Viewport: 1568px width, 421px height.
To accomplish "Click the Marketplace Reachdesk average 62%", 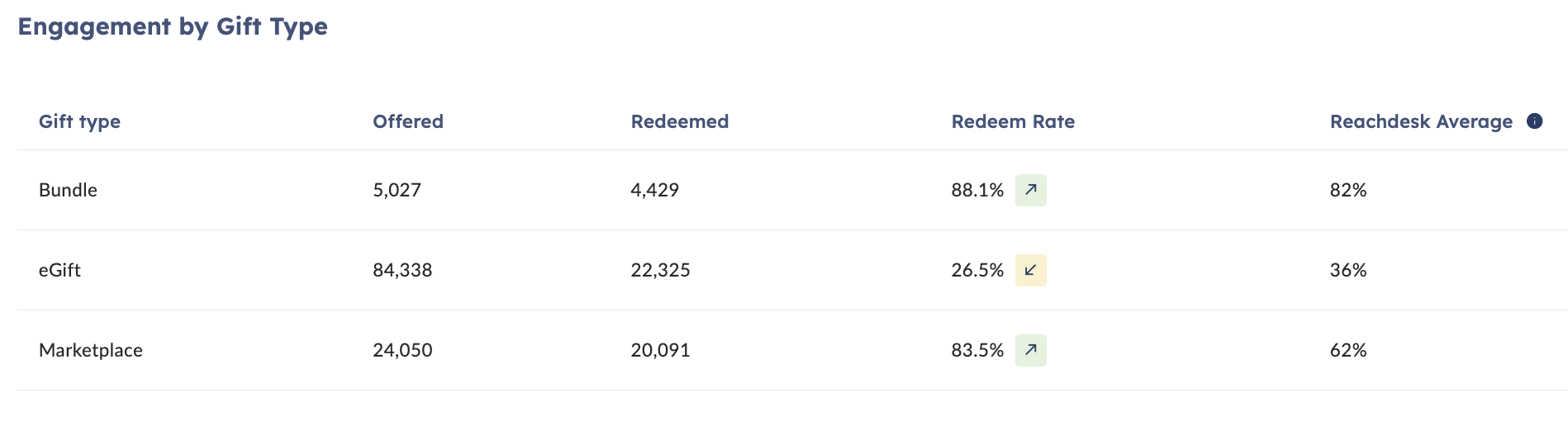I will (x=1348, y=350).
